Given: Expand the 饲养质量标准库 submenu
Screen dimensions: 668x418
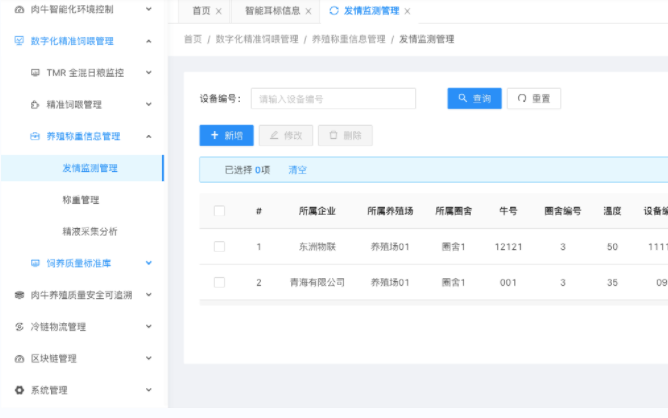Looking at the screenshot, I should click(x=148, y=264).
